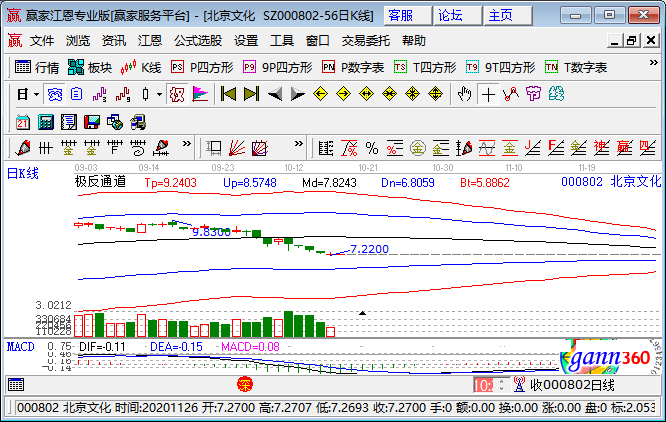Open the 文件 menu
The height and width of the screenshot is (422, 666).
coord(42,41)
